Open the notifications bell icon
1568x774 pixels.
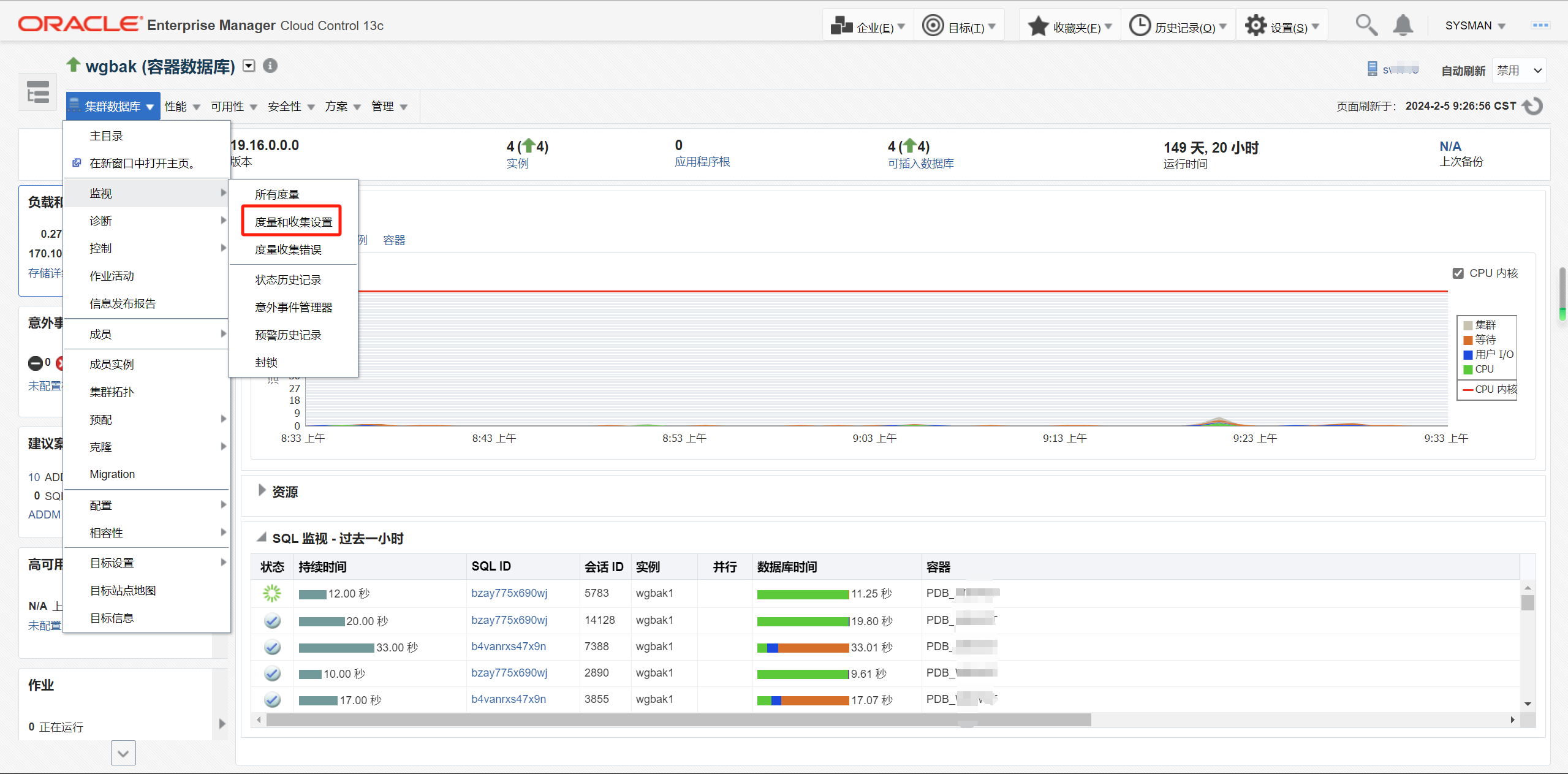point(1403,26)
